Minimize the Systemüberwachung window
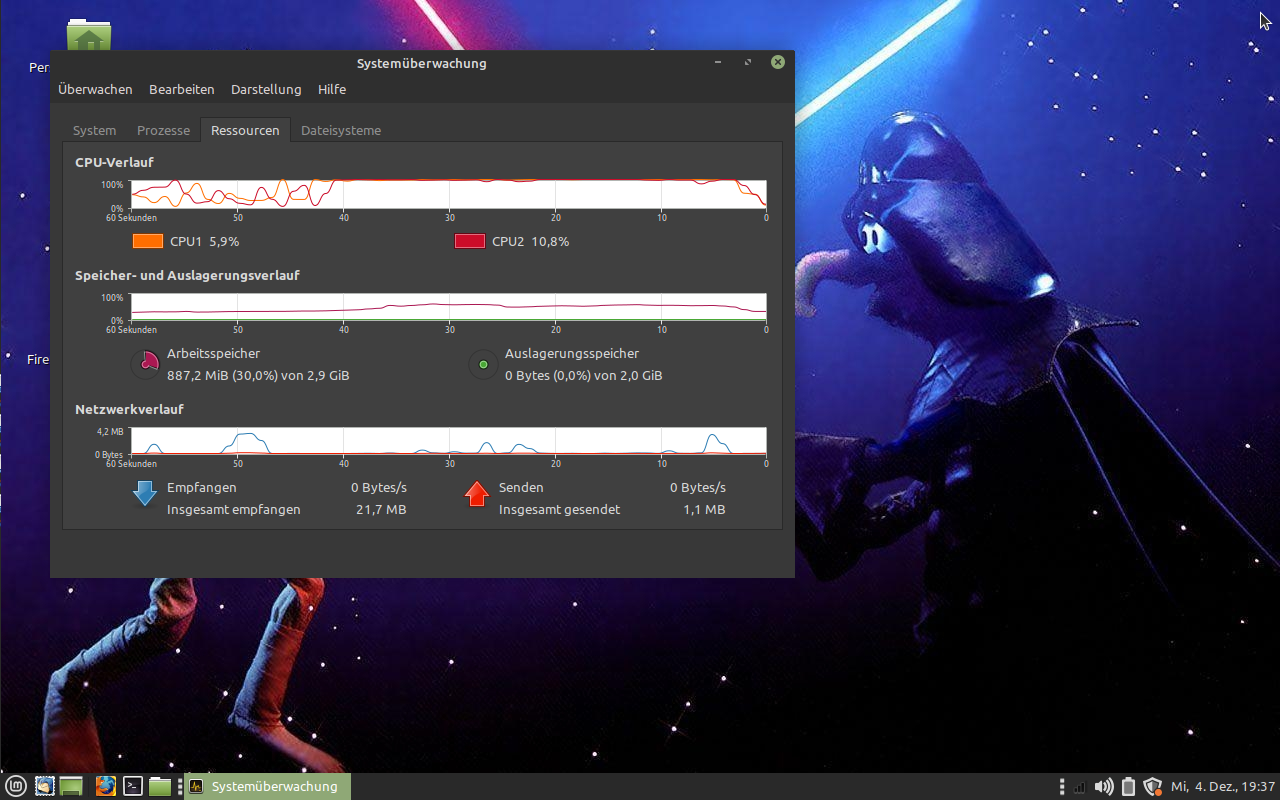1280x800 pixels. pos(718,62)
